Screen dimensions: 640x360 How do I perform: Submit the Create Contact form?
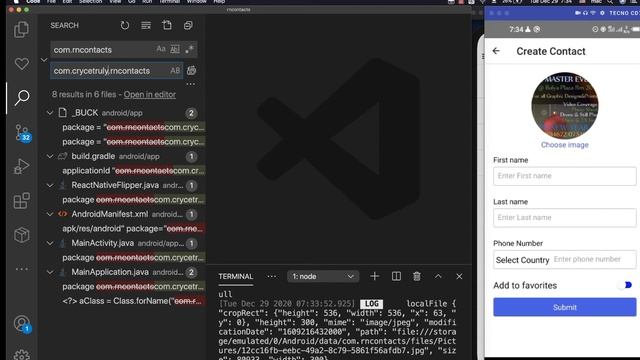pyautogui.click(x=564, y=307)
